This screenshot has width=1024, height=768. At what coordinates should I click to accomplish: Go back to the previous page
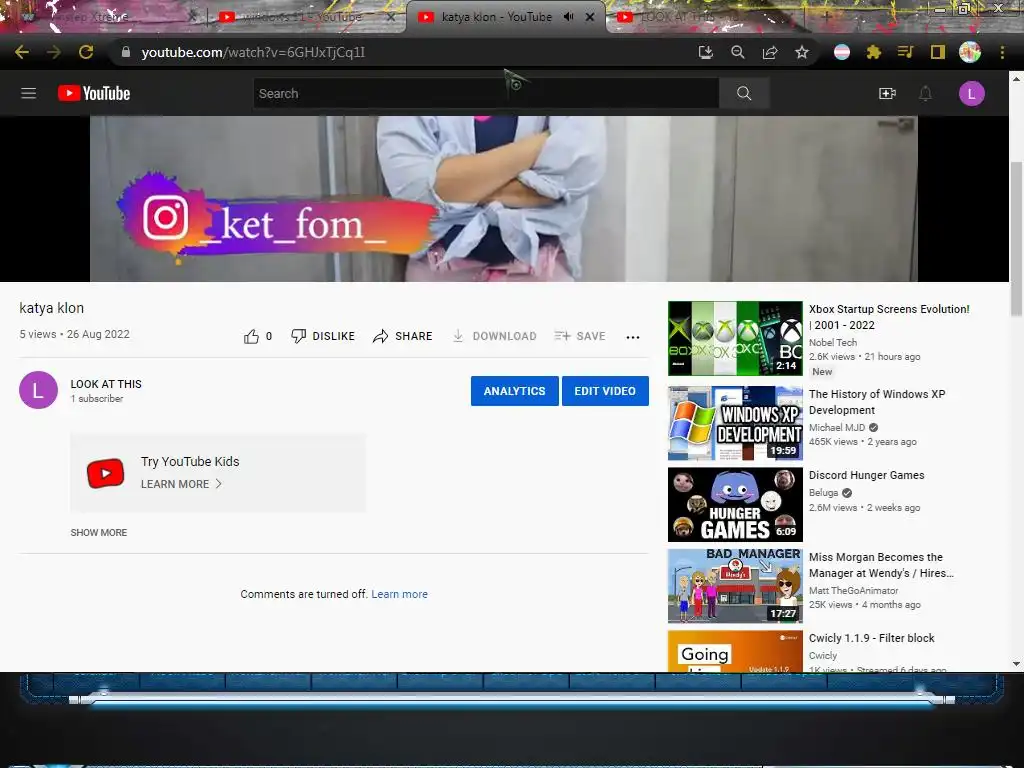[22, 52]
